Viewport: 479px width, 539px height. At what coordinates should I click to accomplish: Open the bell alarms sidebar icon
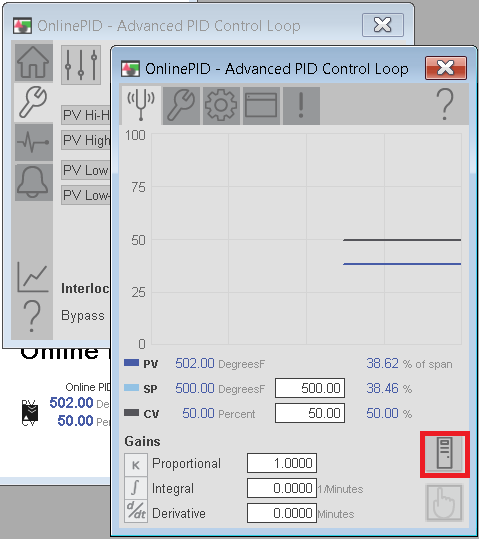(x=33, y=182)
